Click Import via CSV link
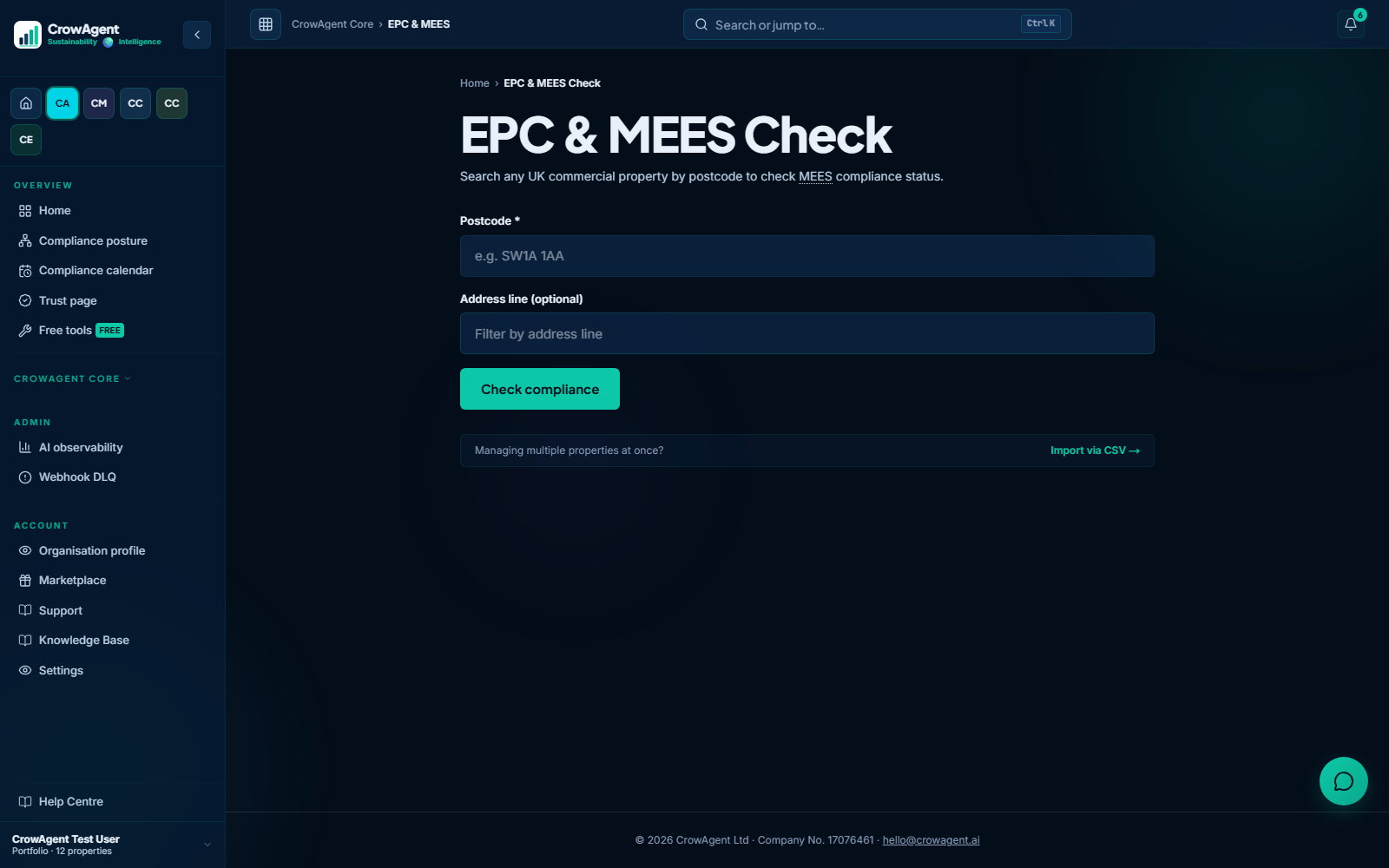 point(1095,450)
